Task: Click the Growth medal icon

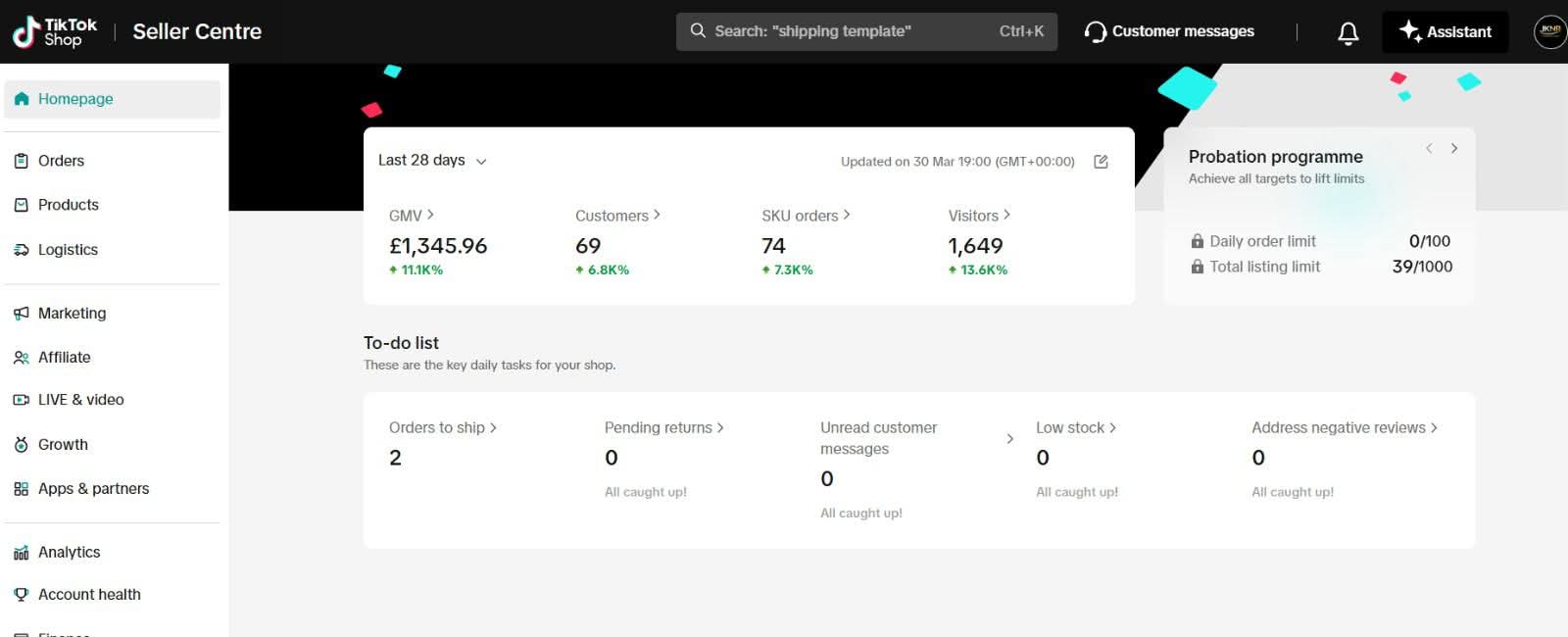Action: (22, 445)
